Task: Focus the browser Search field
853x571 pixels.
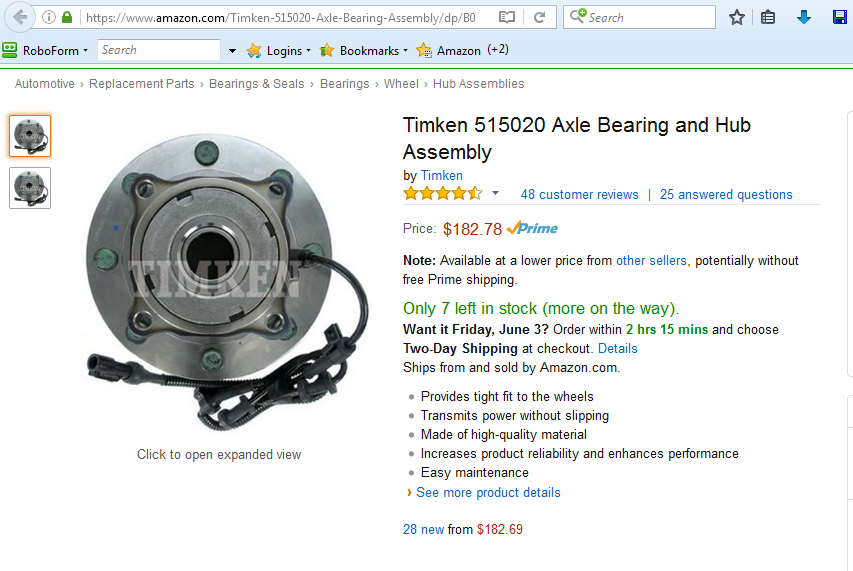Action: point(640,17)
